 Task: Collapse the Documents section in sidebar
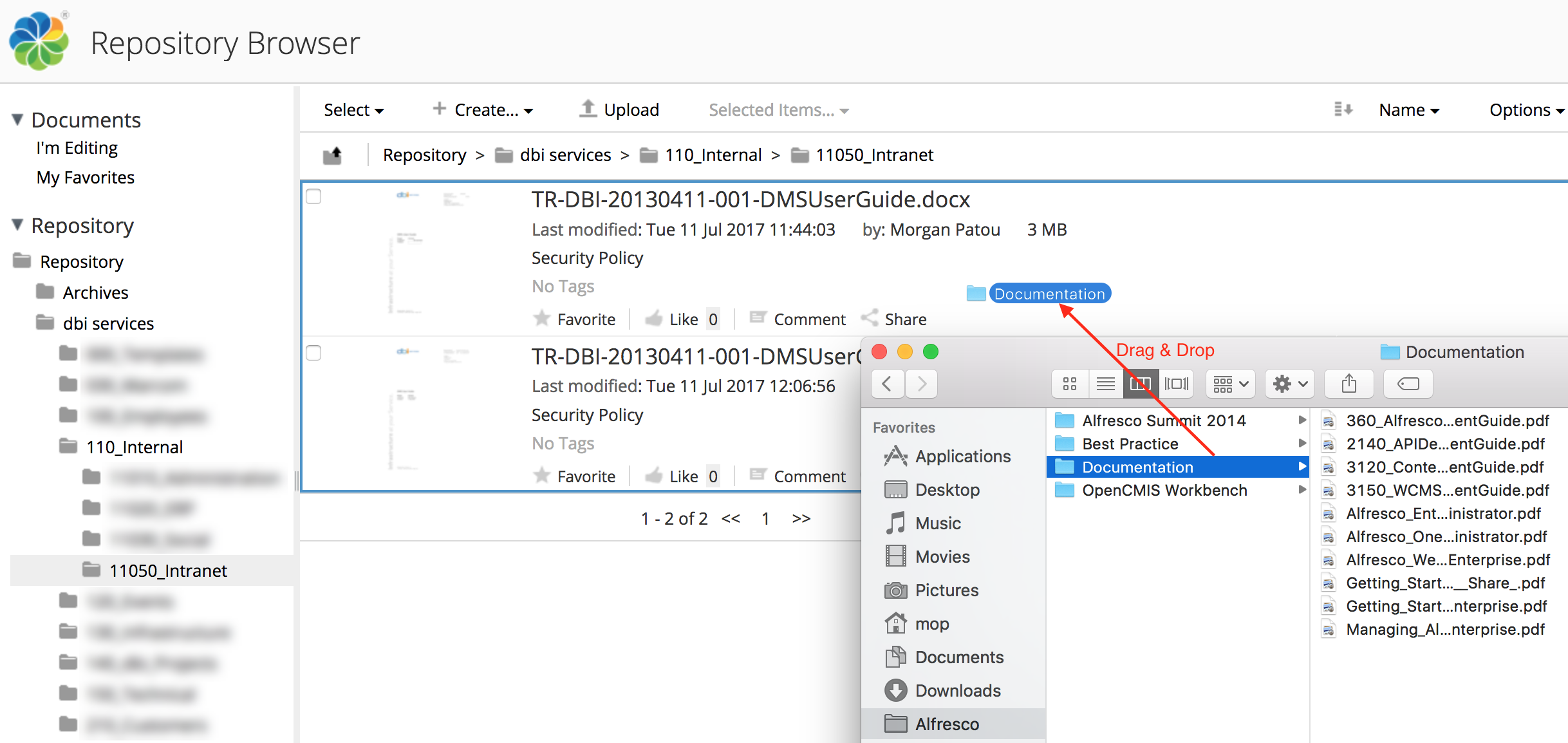[x=18, y=119]
